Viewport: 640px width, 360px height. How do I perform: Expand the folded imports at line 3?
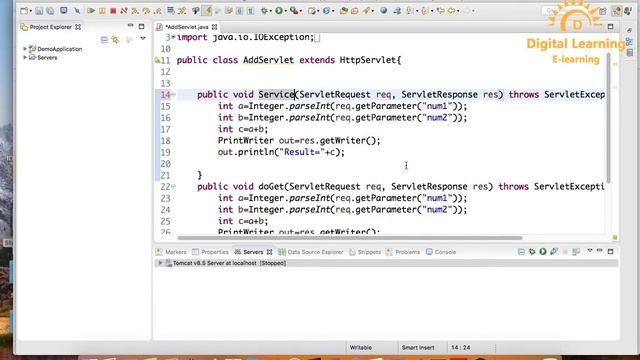(173, 38)
